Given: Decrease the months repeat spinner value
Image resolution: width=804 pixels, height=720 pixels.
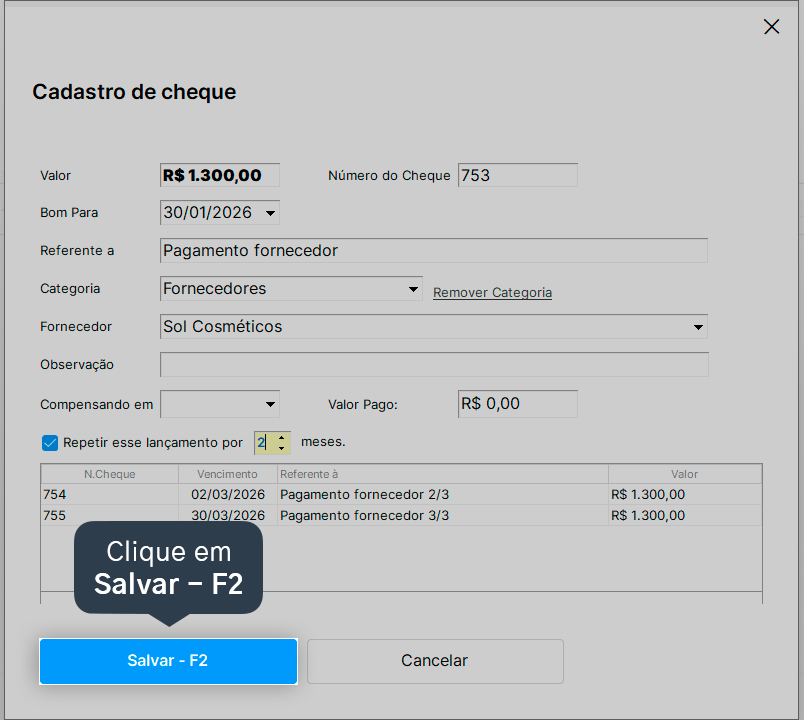Looking at the screenshot, I should (x=282, y=448).
